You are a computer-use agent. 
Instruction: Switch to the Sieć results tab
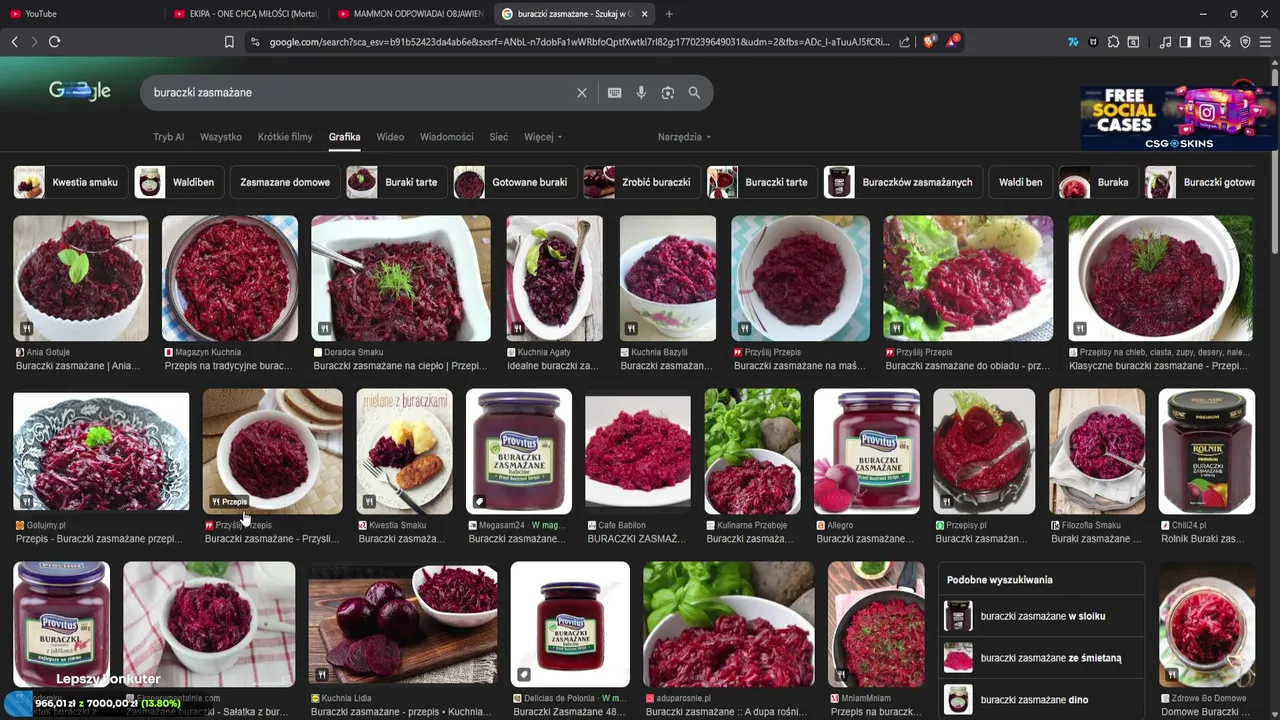(x=499, y=137)
